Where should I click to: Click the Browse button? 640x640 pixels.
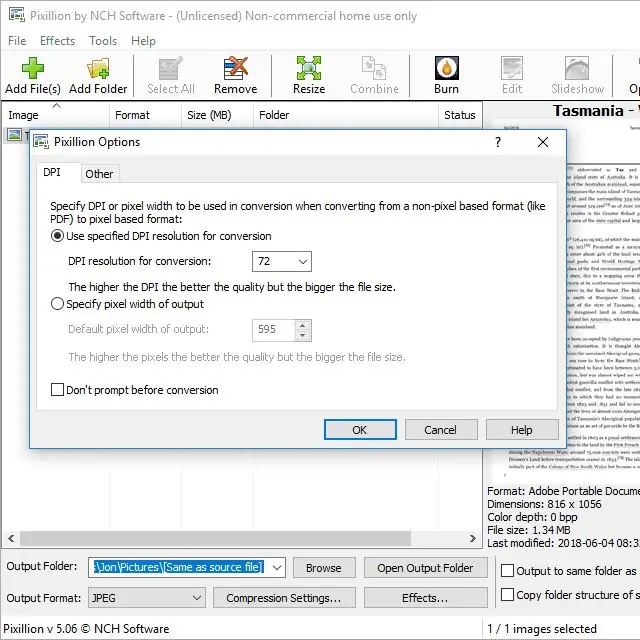click(x=324, y=568)
